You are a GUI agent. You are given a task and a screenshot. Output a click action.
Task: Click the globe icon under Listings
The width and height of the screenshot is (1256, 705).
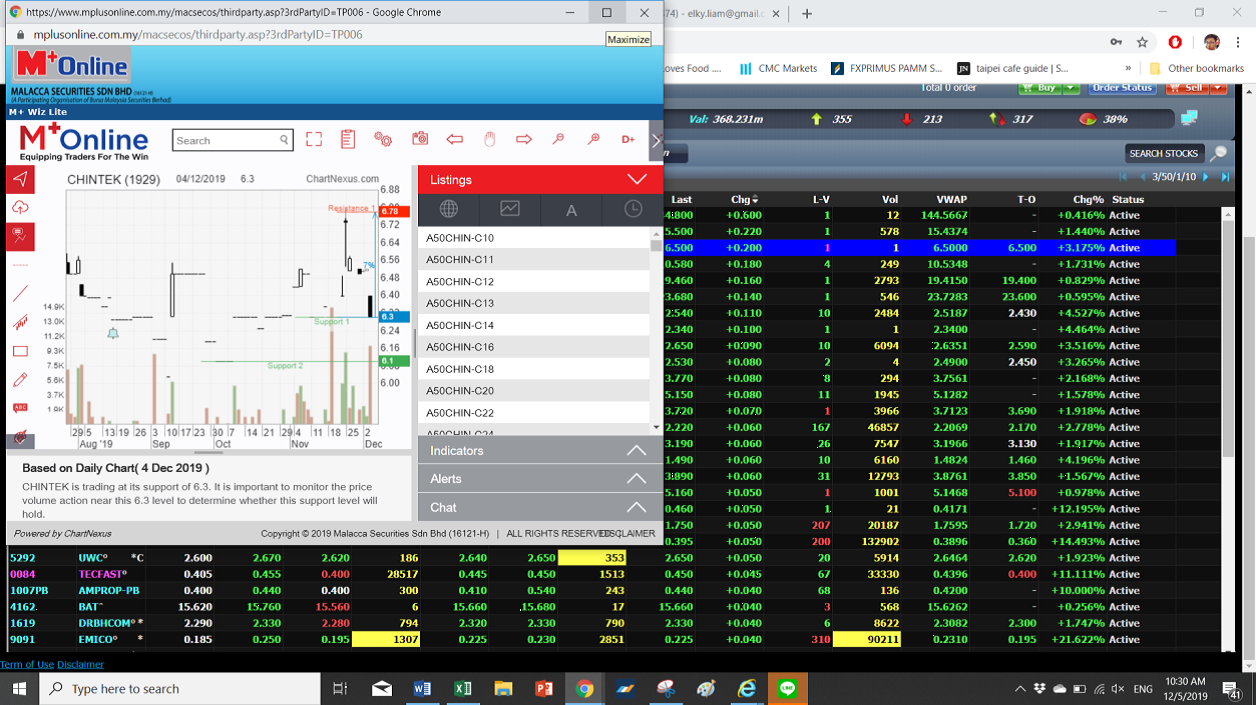pos(448,209)
